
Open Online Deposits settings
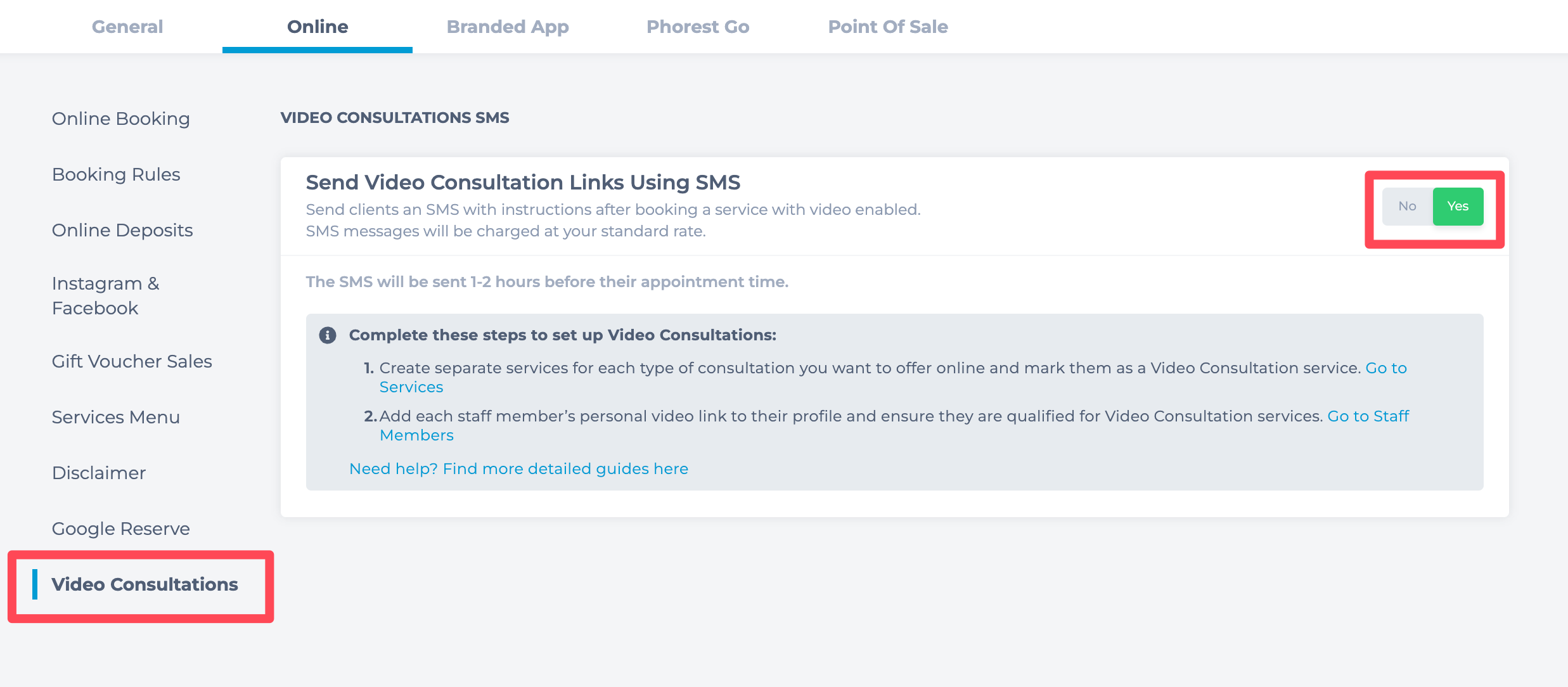coord(122,230)
